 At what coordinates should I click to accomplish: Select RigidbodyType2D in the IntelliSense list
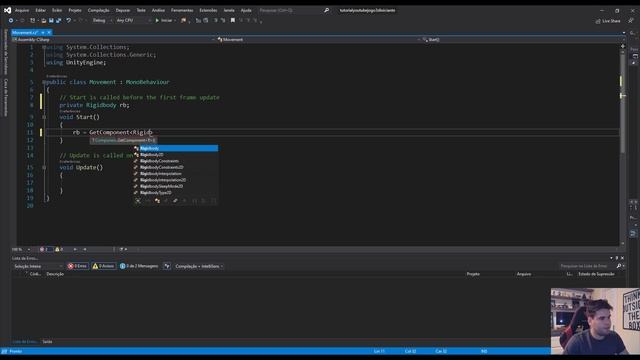coord(176,193)
